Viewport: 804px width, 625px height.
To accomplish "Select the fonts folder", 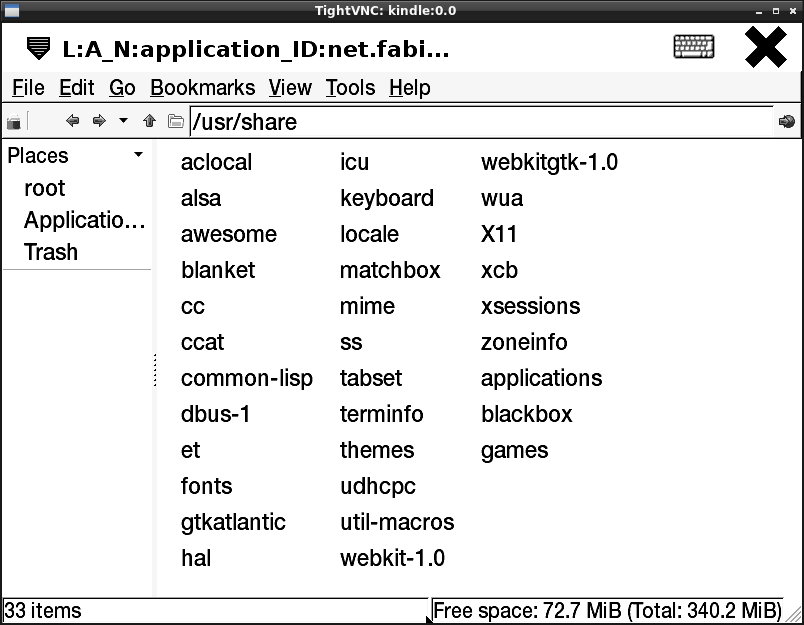I will point(207,486).
